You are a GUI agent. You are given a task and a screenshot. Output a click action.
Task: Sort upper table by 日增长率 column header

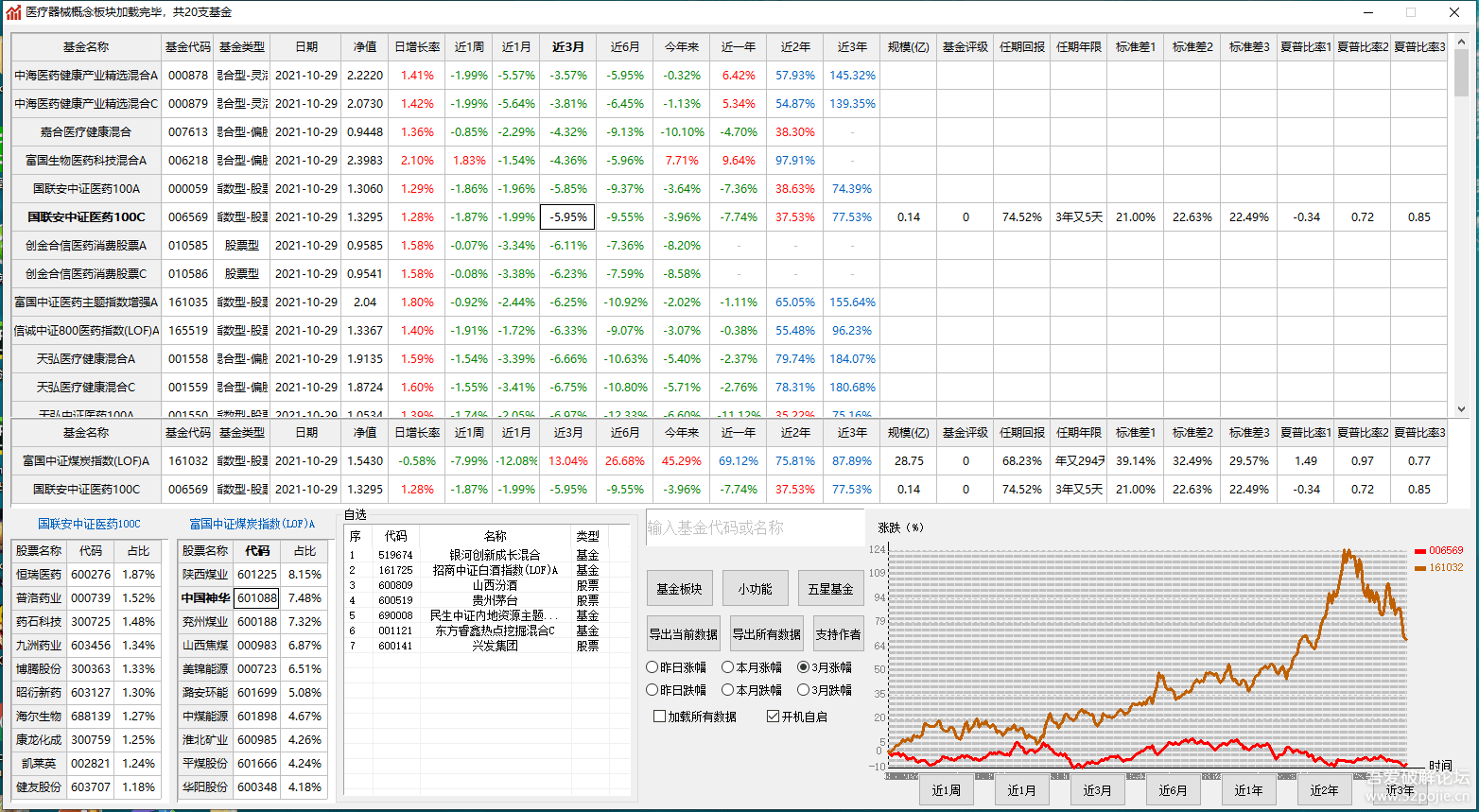click(417, 46)
